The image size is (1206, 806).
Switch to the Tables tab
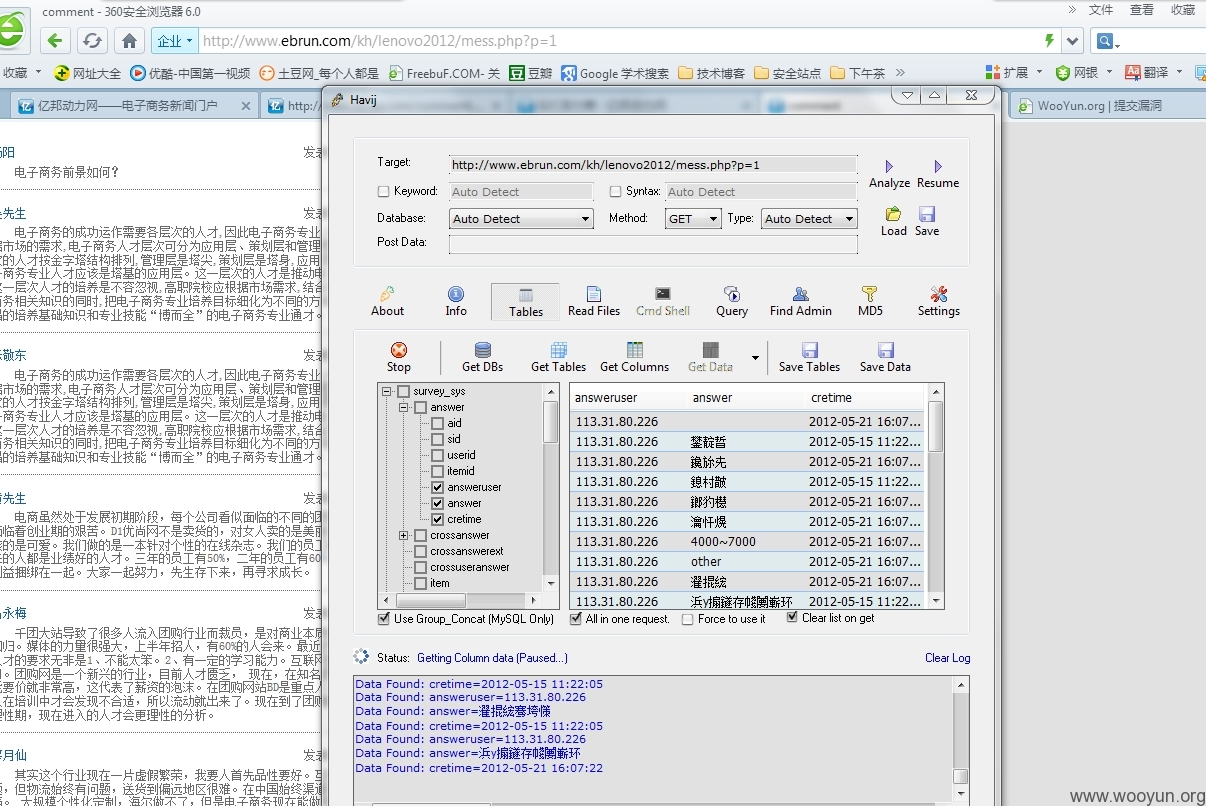coord(526,301)
